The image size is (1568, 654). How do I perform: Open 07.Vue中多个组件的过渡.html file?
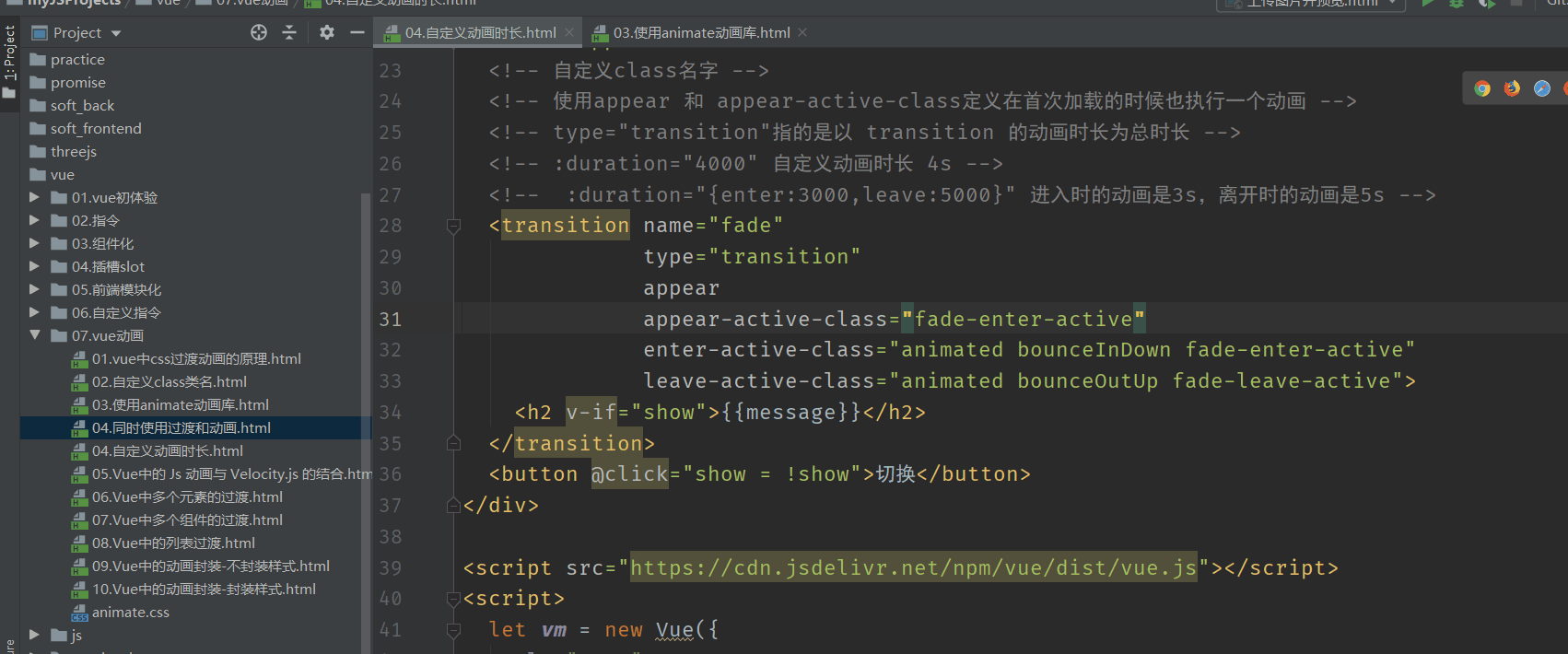pos(187,520)
